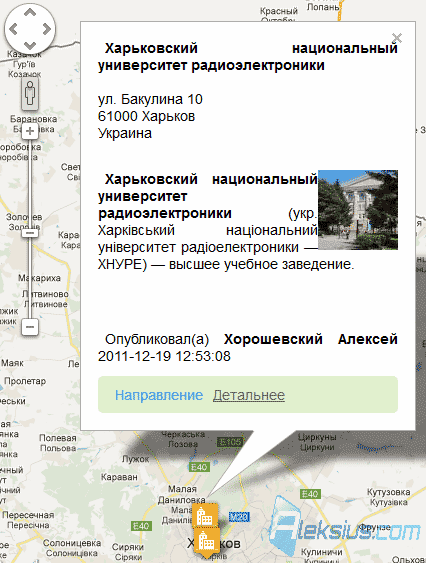Click the Маяк map label
426x563 pixels.
pyautogui.click(x=12, y=363)
